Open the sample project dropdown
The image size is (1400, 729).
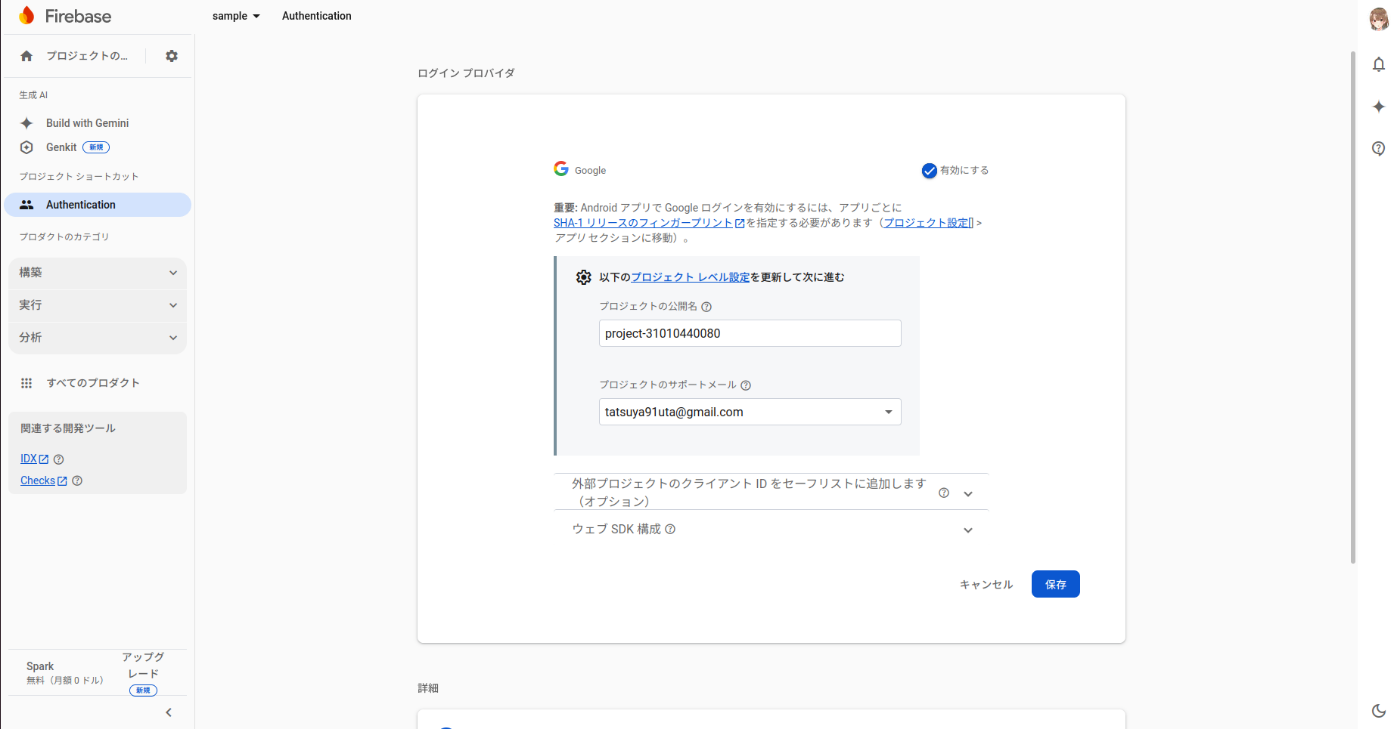236,16
